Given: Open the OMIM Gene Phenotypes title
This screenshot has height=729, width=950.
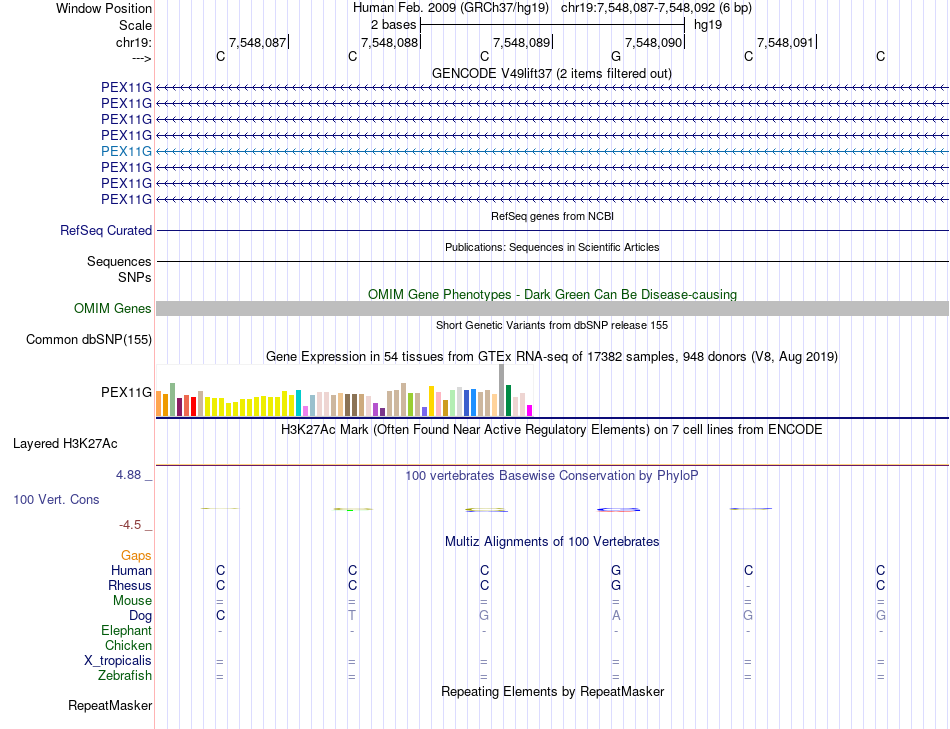Looking at the screenshot, I should pyautogui.click(x=552, y=295).
